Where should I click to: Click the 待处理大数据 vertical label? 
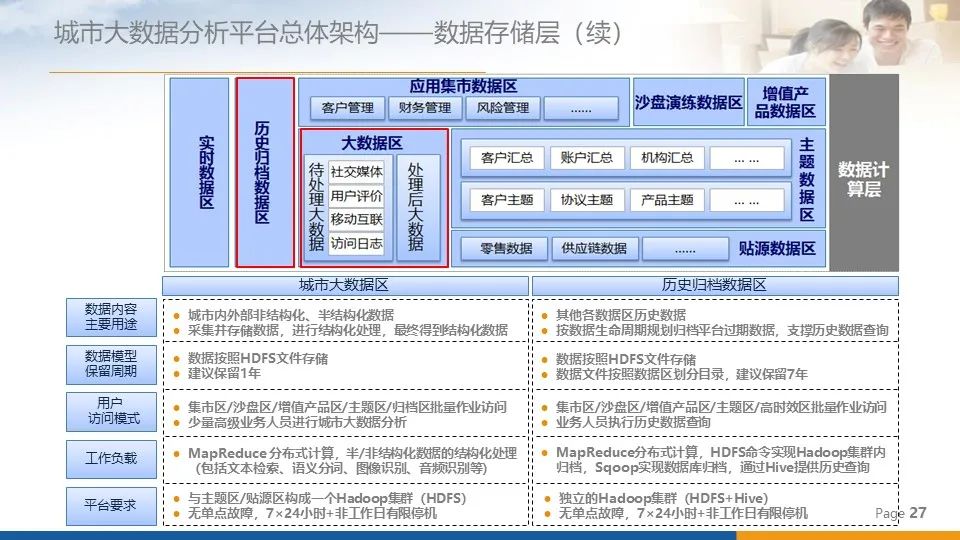tap(316, 207)
